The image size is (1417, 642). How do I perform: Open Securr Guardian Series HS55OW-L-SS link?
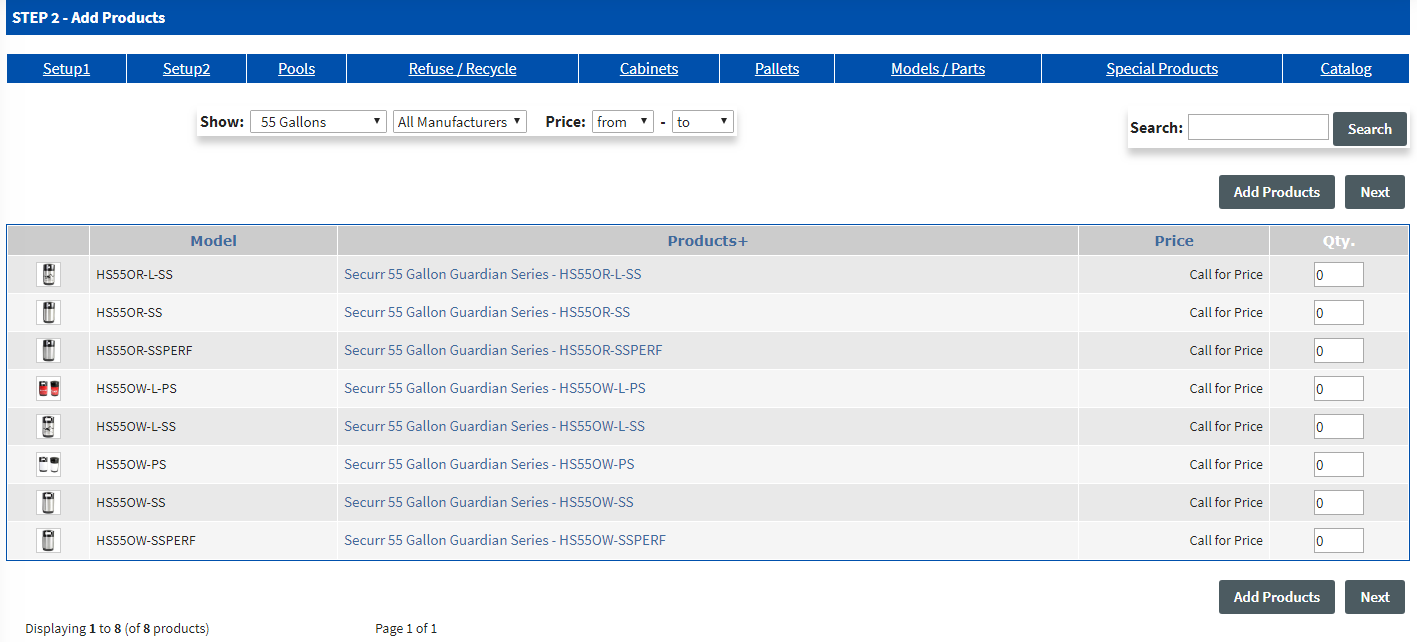click(x=495, y=426)
